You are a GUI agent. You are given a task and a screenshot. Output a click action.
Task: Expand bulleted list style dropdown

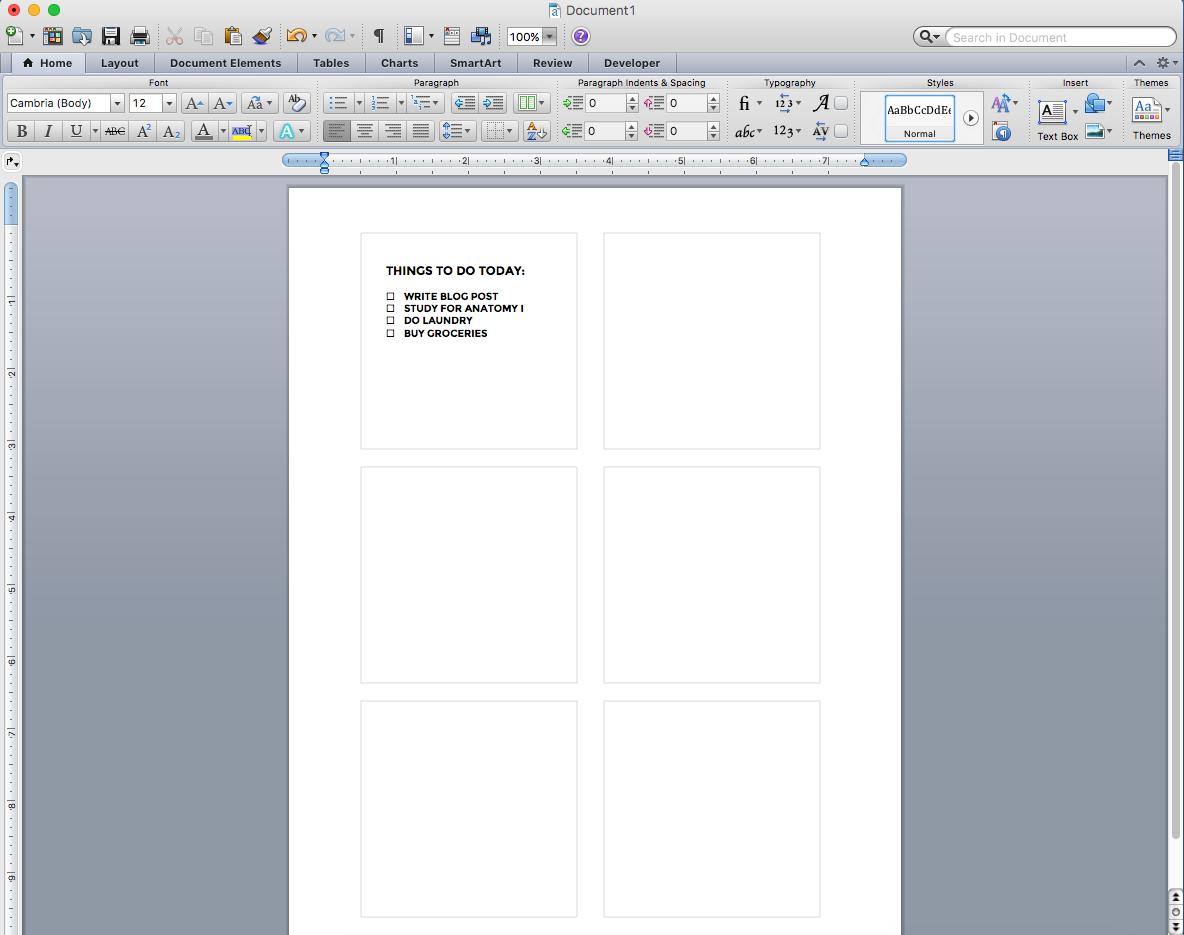point(359,103)
